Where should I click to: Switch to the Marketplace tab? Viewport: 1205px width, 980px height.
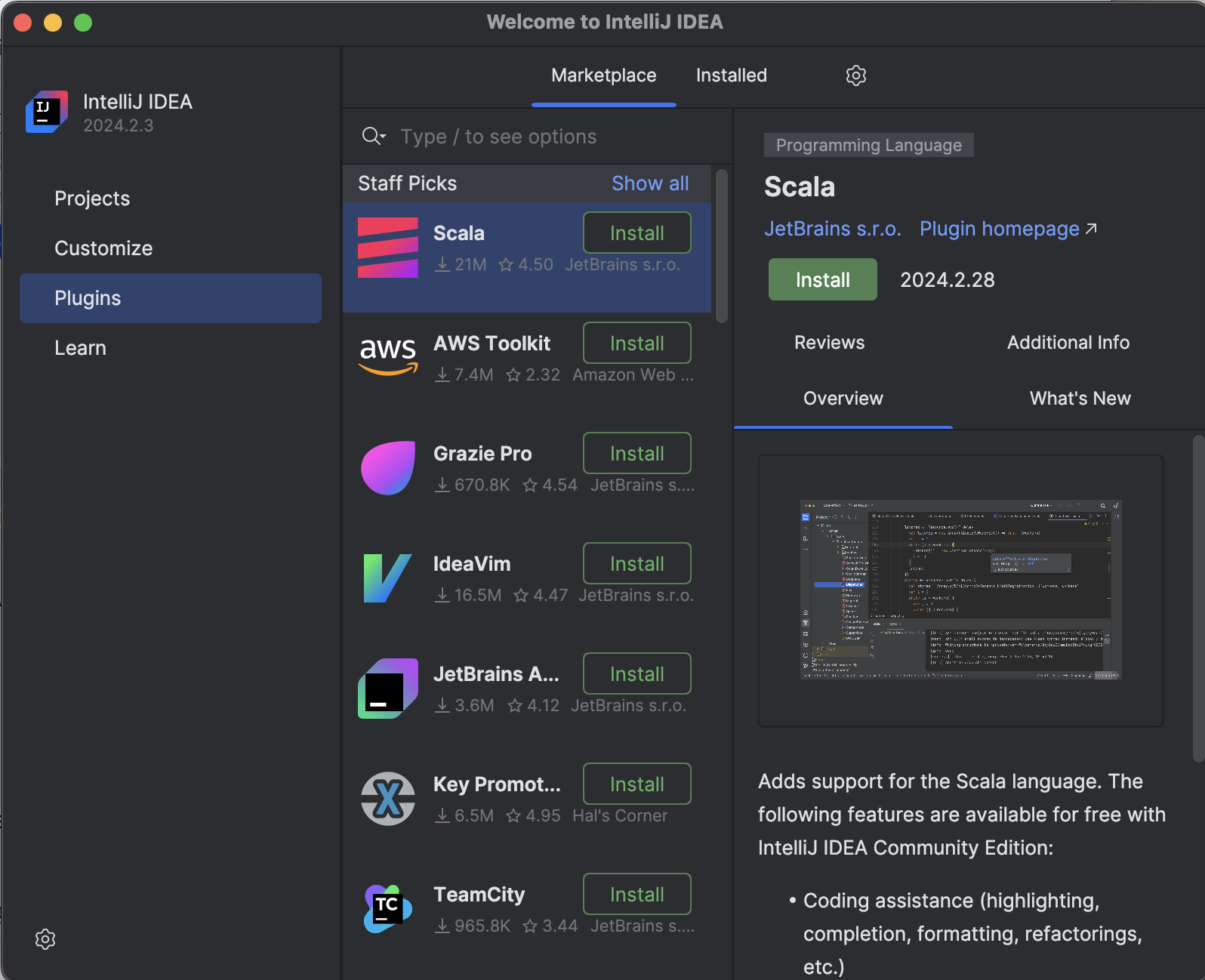[604, 76]
